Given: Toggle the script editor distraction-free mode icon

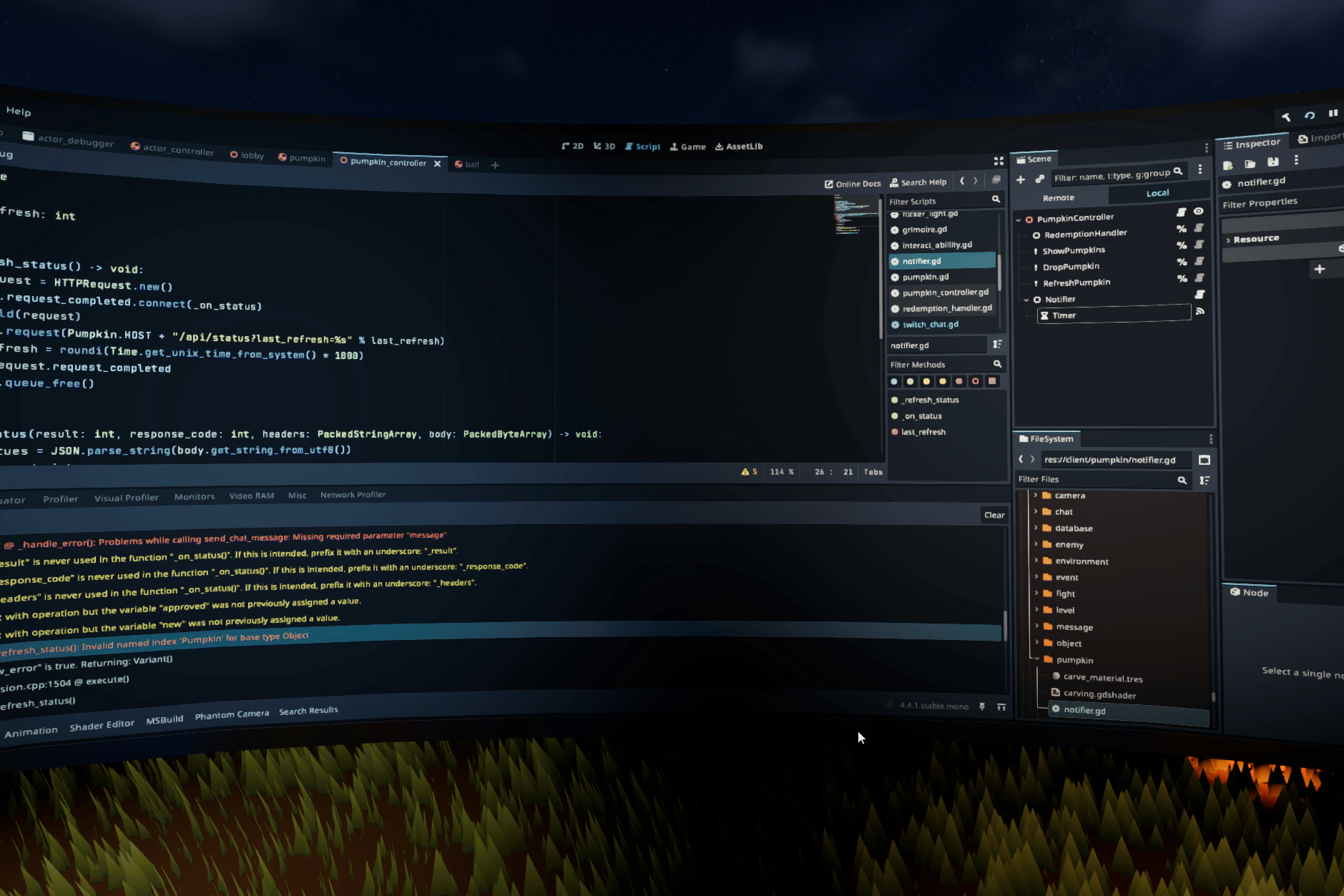Looking at the screenshot, I should (x=999, y=162).
